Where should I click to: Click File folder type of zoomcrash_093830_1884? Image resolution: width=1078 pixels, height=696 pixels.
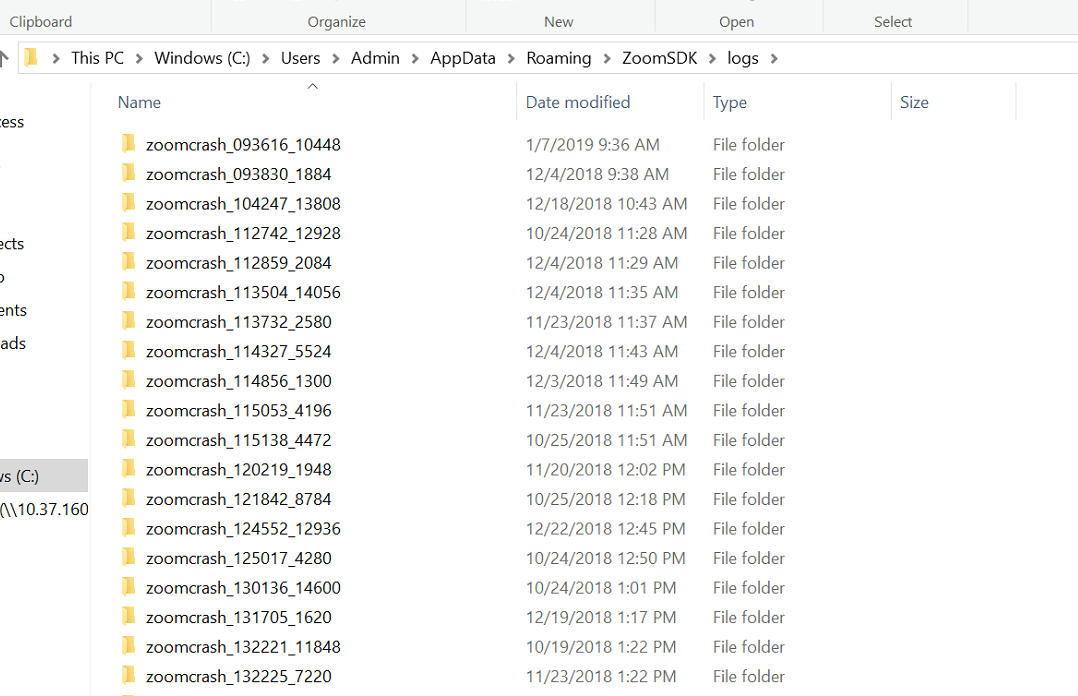pos(749,174)
